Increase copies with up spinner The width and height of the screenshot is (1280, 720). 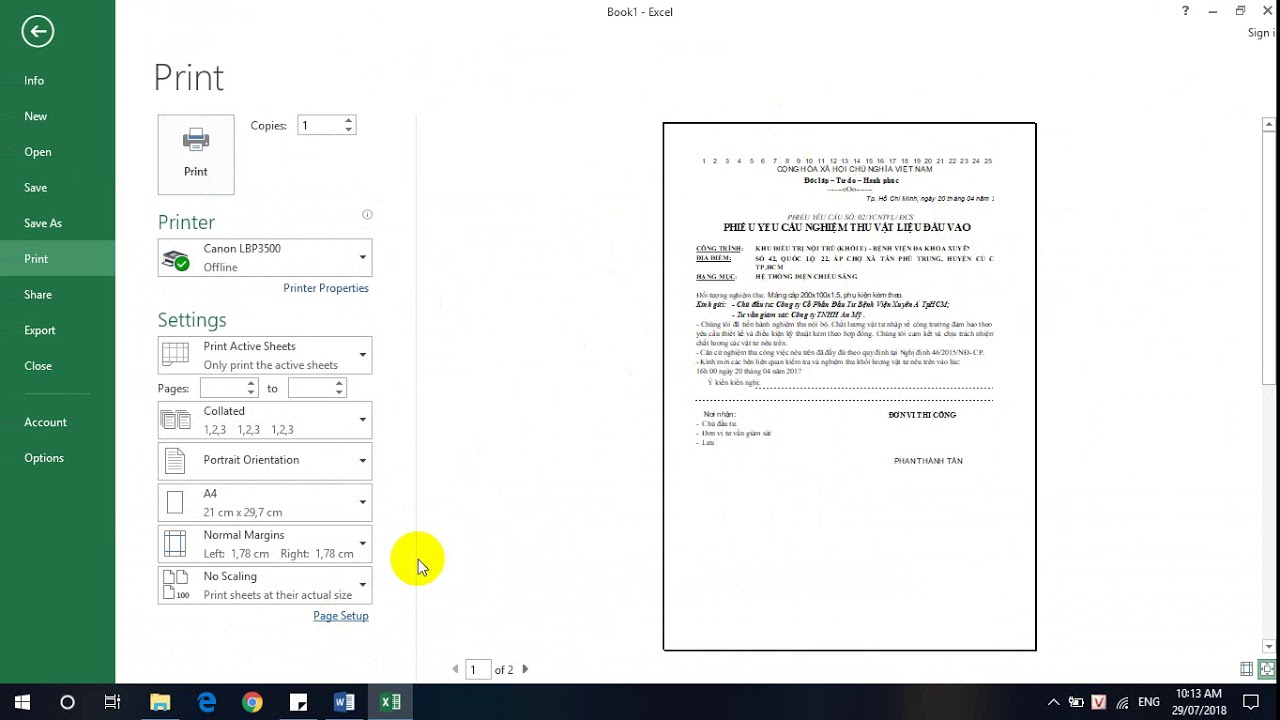348,121
